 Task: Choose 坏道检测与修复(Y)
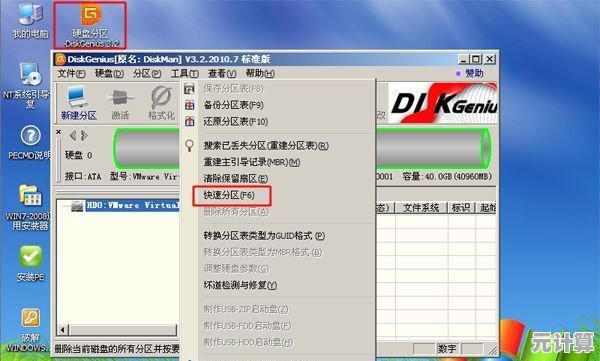pyautogui.click(x=279, y=285)
